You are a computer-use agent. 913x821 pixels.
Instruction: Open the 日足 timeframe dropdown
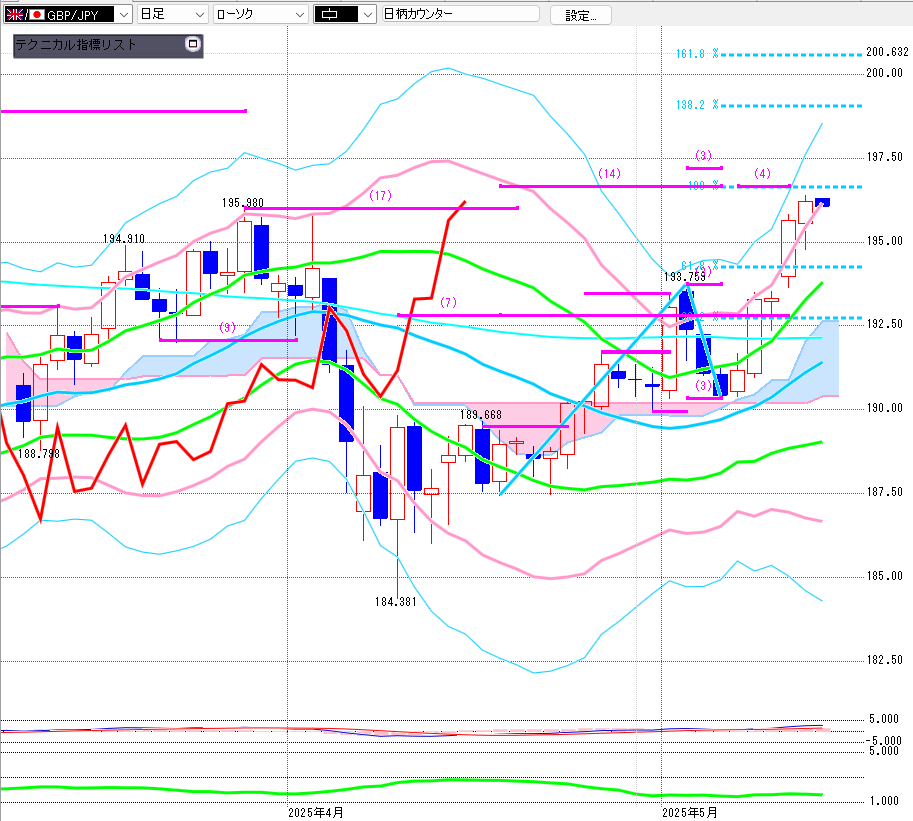[172, 15]
